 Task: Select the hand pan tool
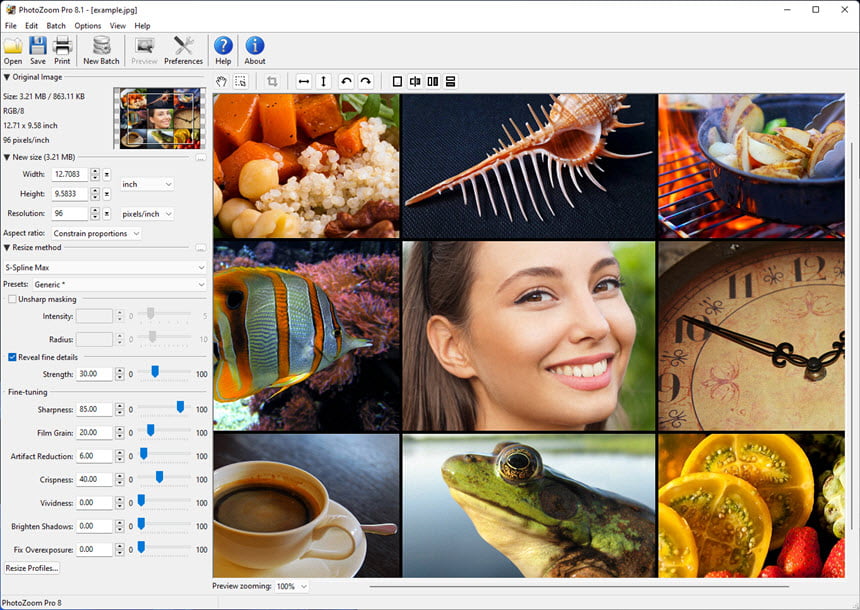click(x=221, y=82)
